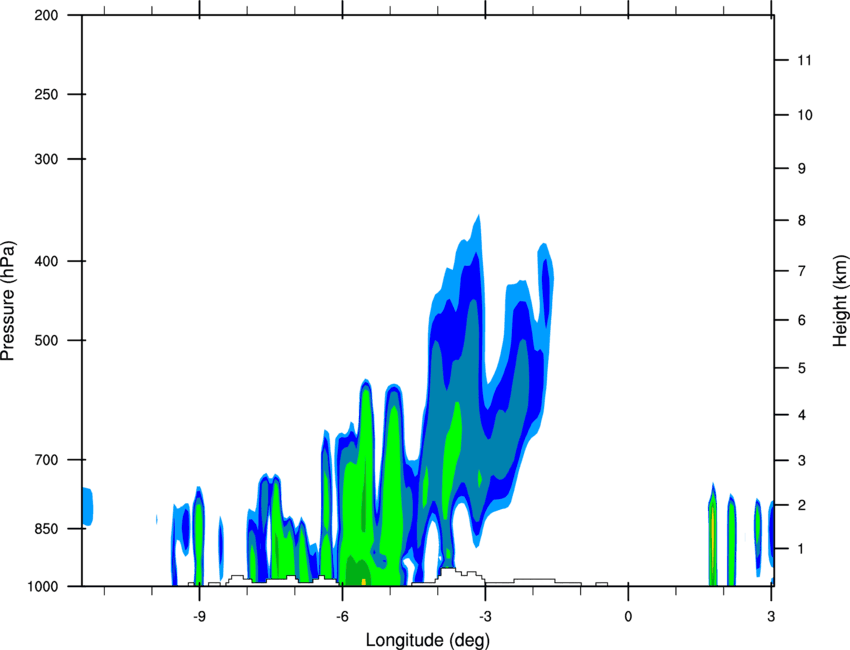The image size is (850, 650).
Task: Click the 1 km height label
Action: pos(802,549)
